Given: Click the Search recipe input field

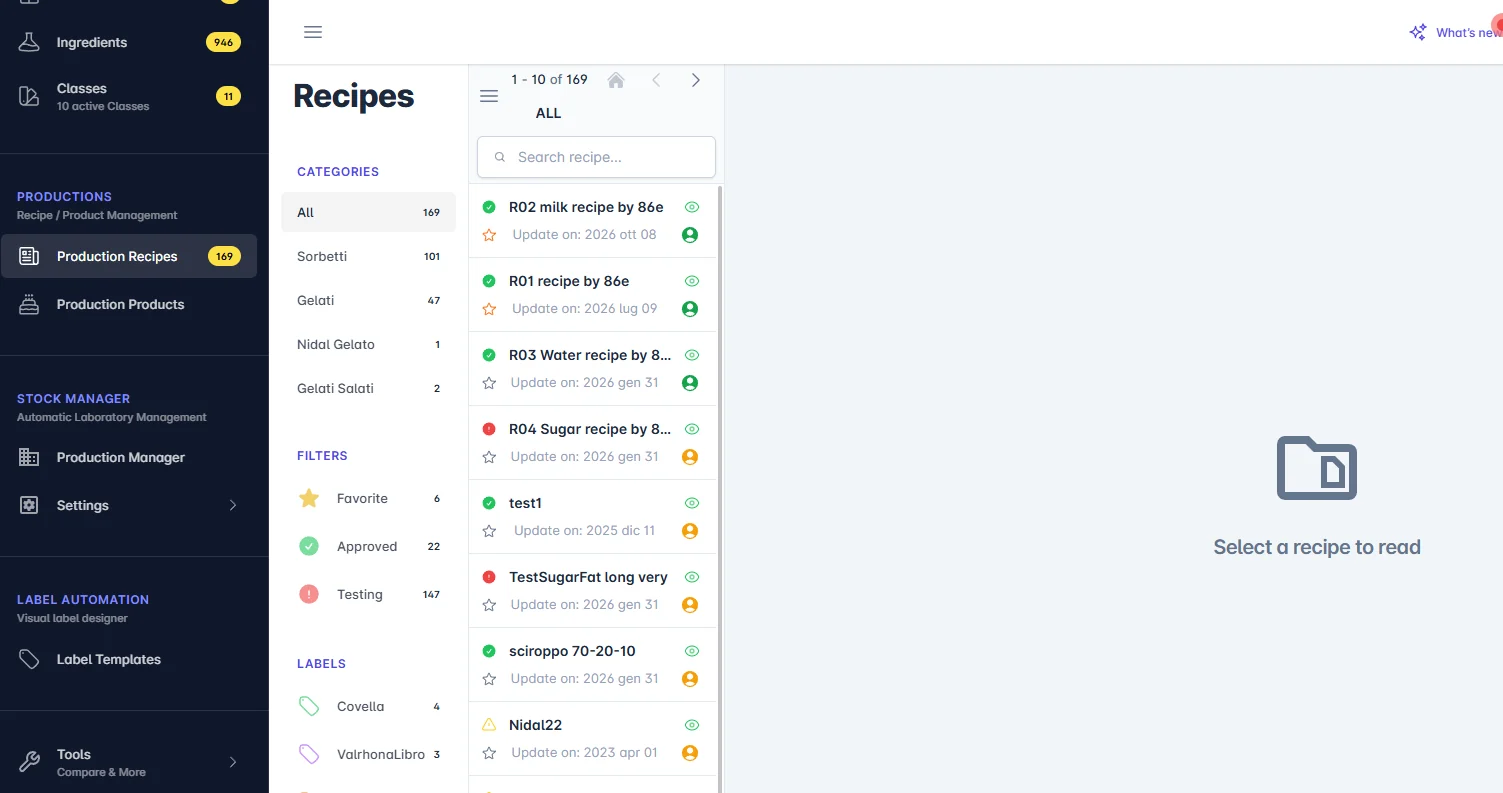Looking at the screenshot, I should pyautogui.click(x=596, y=157).
